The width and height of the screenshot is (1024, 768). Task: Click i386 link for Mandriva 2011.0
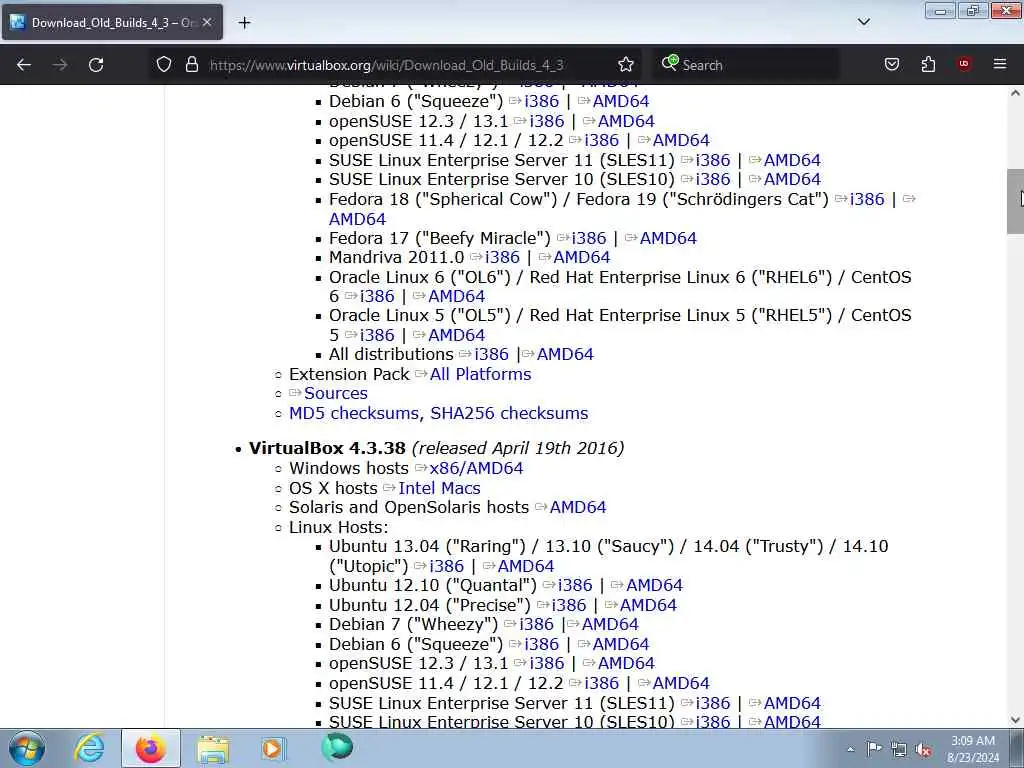pyautogui.click(x=502, y=257)
